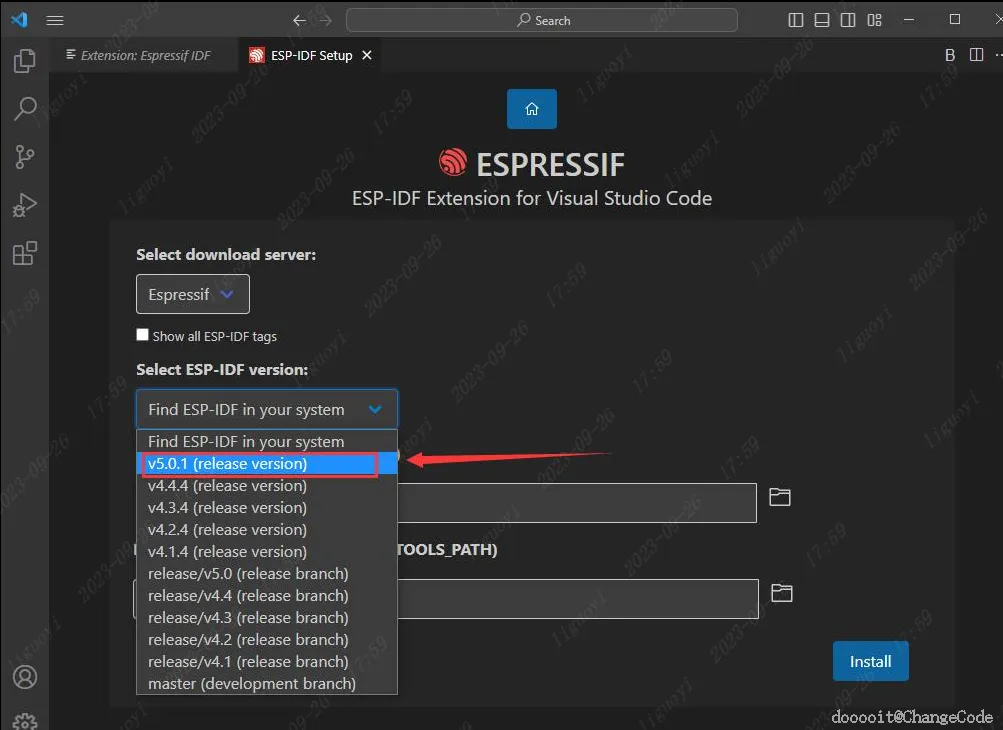Screen dimensions: 1003x730
Task: Open the Accounts icon in activity bar
Action: [25, 677]
